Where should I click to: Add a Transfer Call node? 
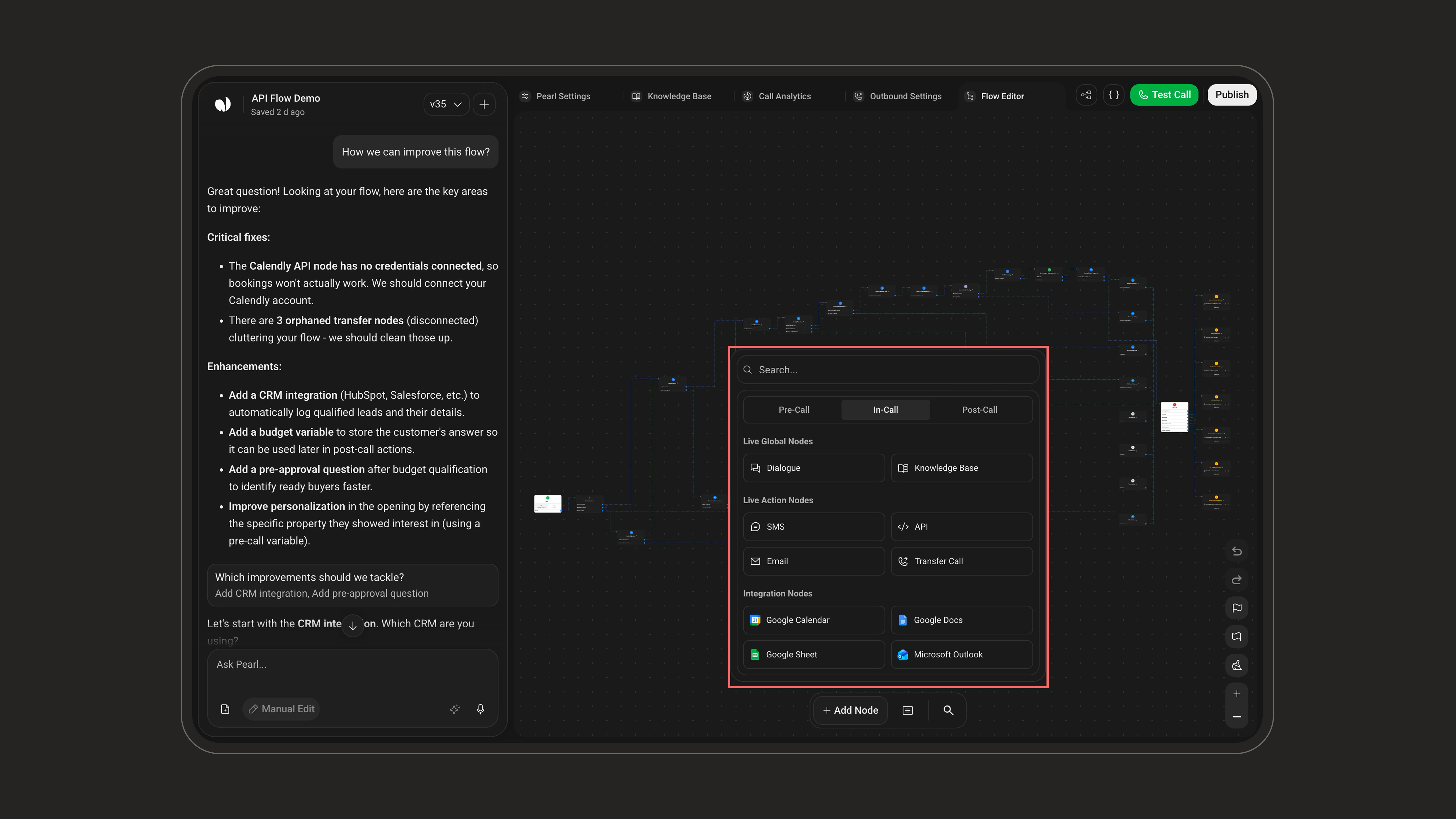[x=961, y=561]
